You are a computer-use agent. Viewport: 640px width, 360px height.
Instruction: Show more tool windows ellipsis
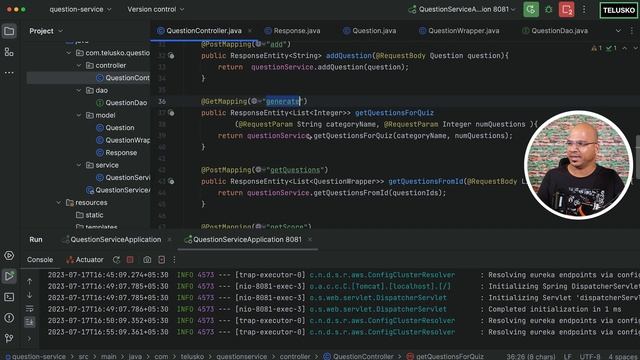tap(9, 73)
